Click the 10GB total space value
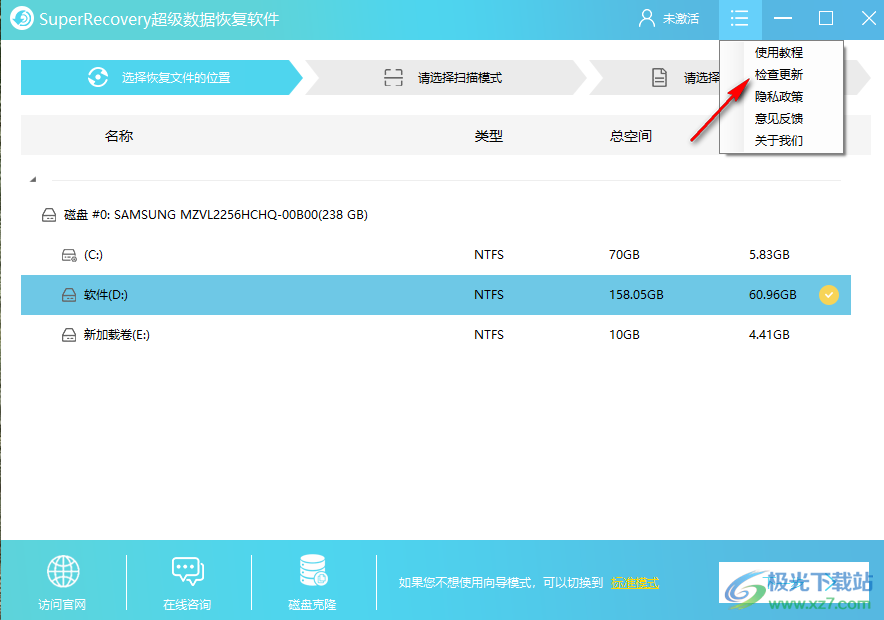This screenshot has width=884, height=620. [x=624, y=335]
